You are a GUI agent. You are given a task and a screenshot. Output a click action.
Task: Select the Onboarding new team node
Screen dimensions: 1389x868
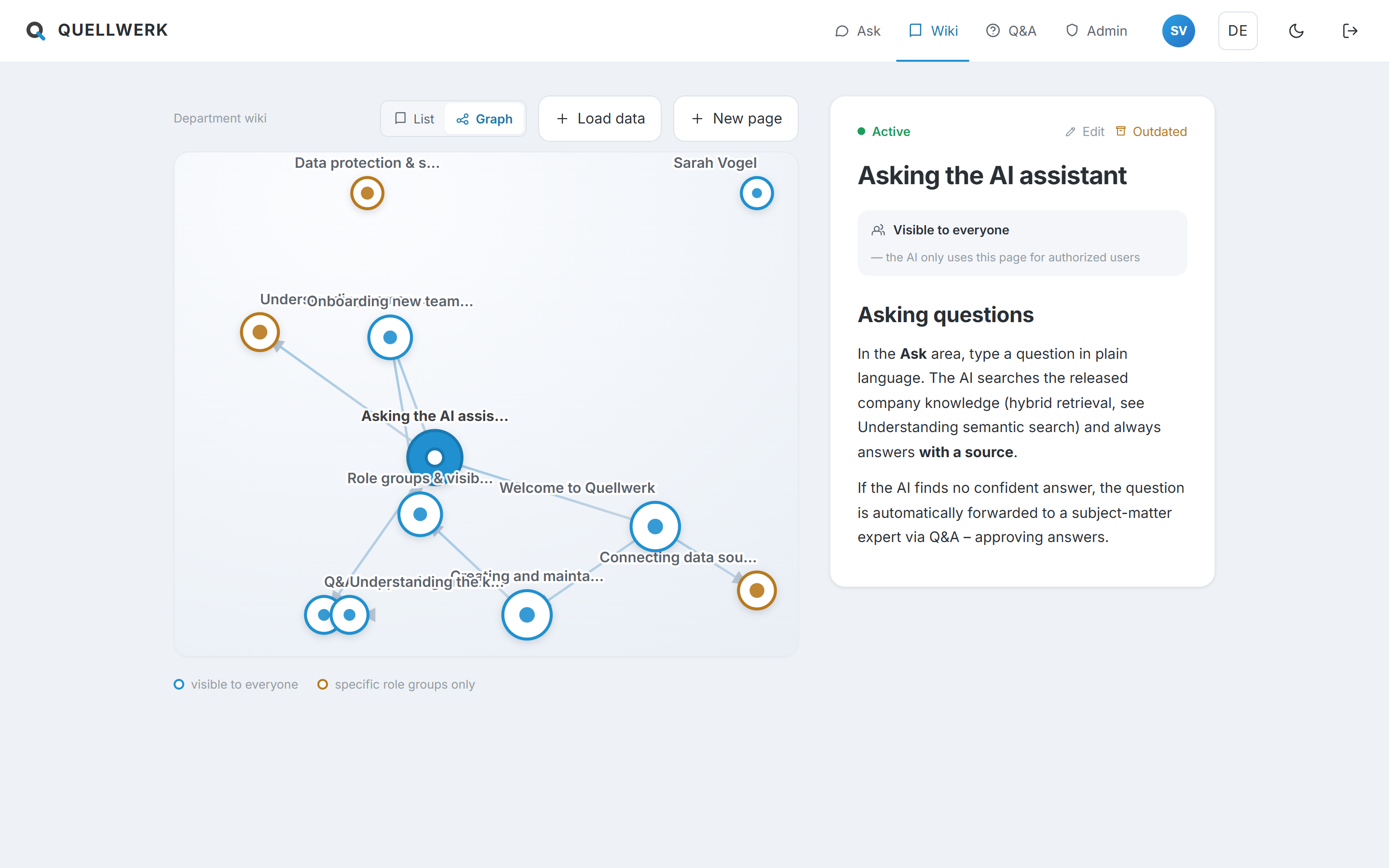390,338
